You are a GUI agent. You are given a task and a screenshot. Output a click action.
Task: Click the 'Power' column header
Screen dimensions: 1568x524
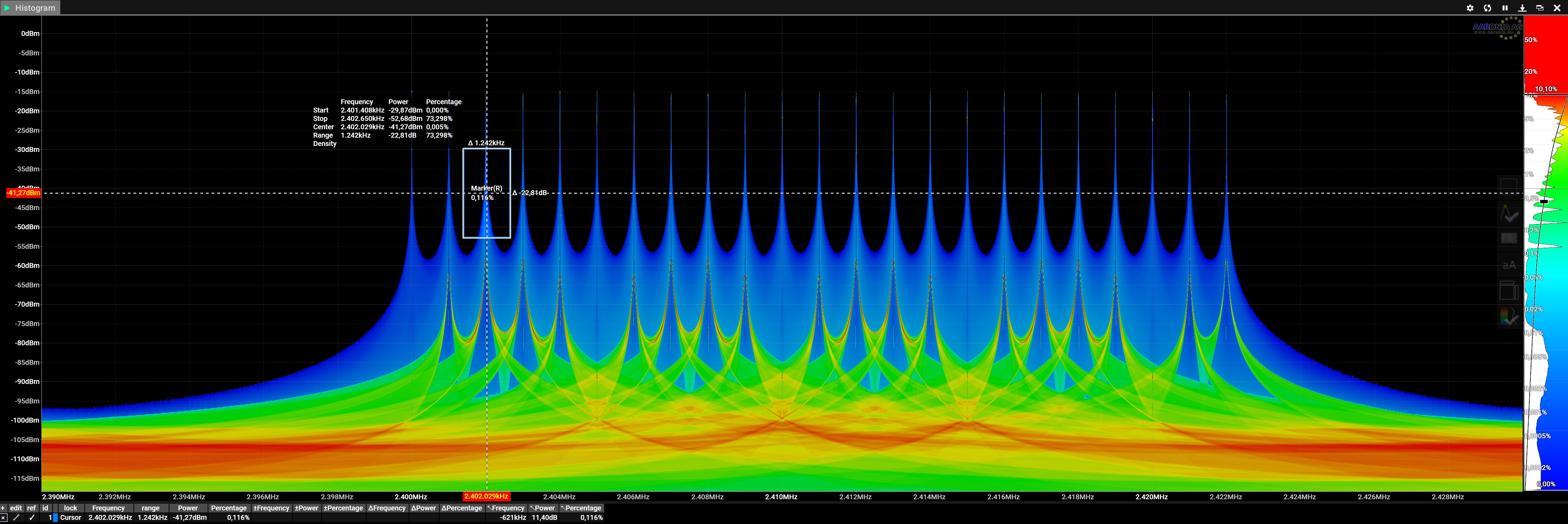(188, 508)
